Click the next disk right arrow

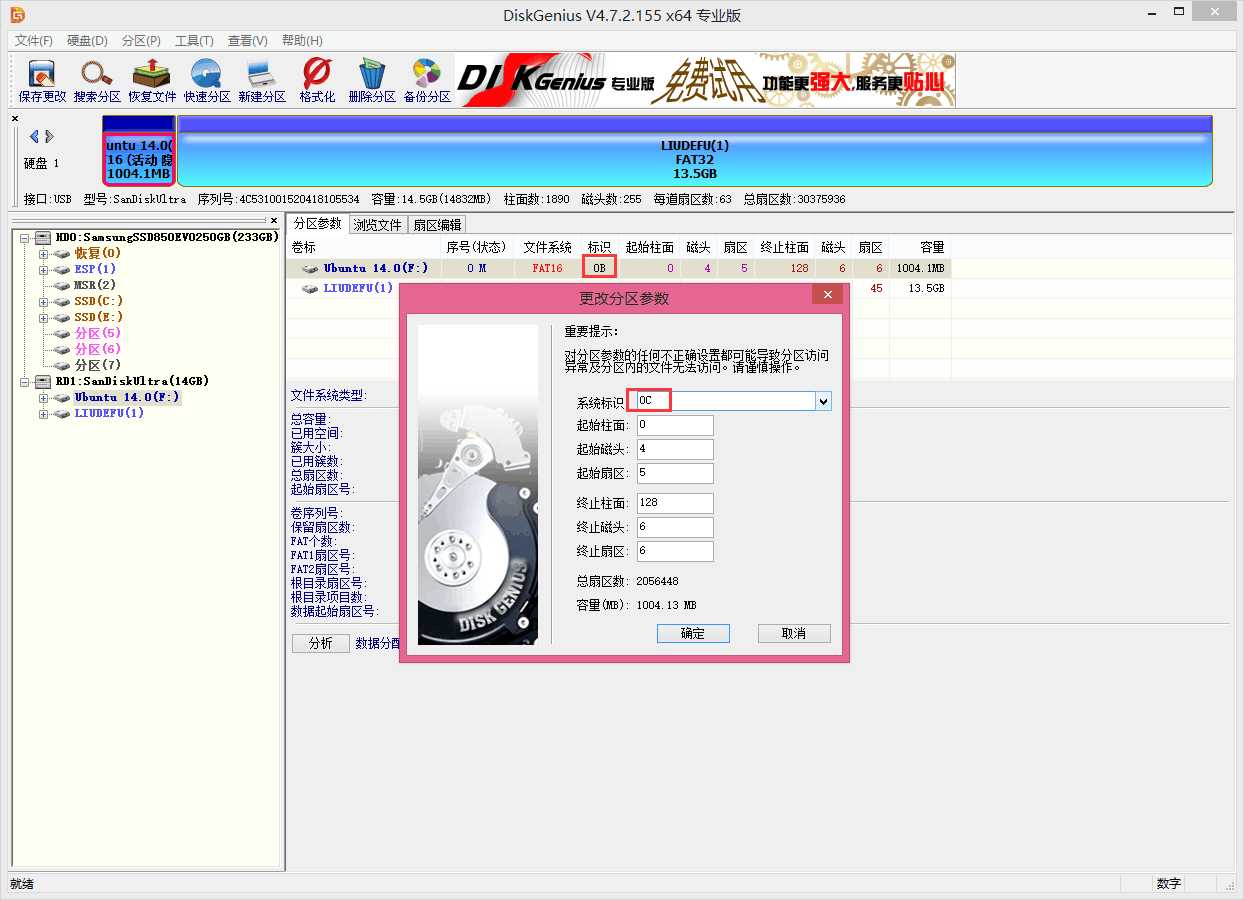[49, 136]
